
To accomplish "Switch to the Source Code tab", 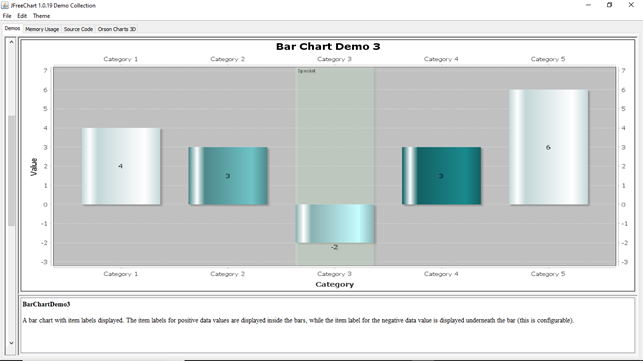I will point(78,29).
